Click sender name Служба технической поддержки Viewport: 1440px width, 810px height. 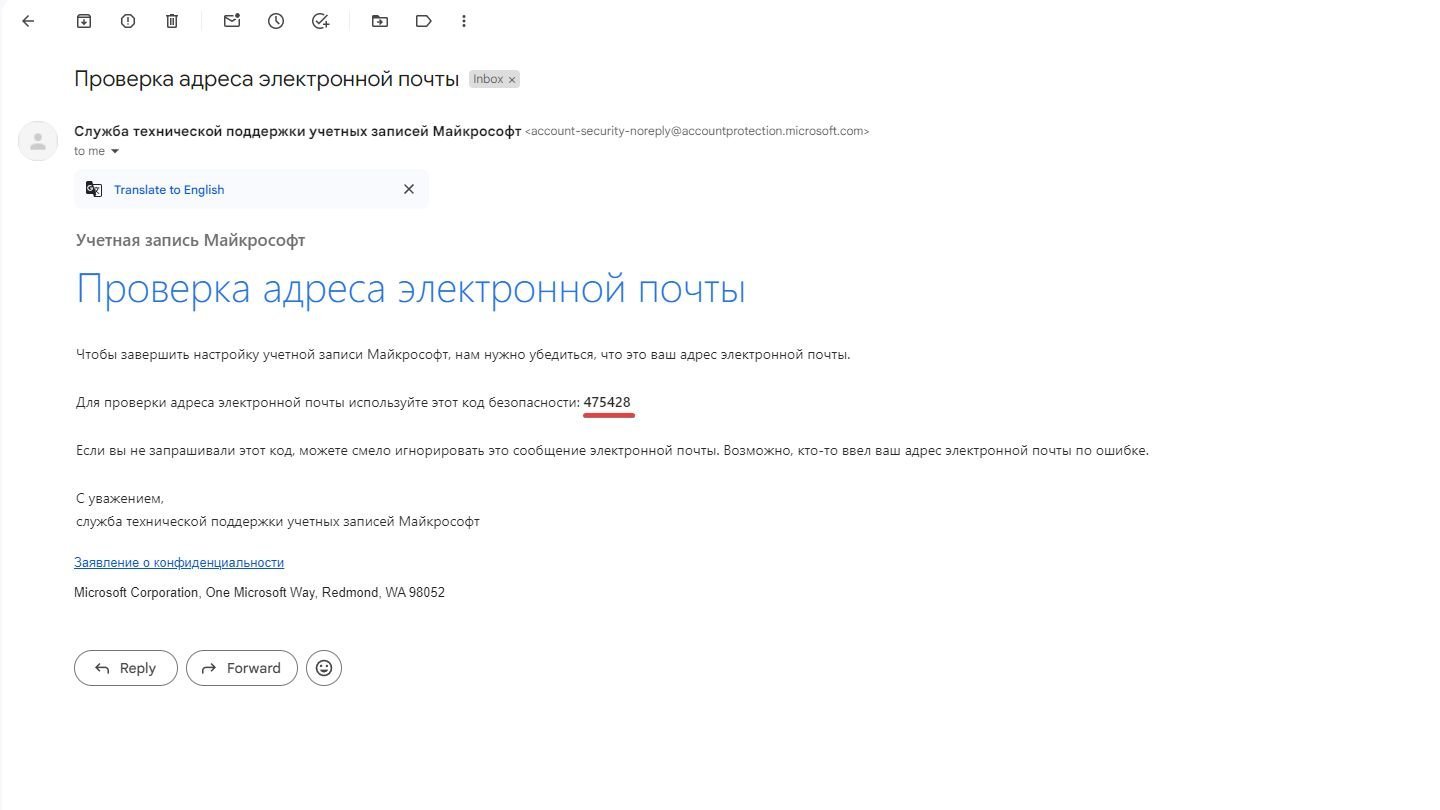click(298, 131)
